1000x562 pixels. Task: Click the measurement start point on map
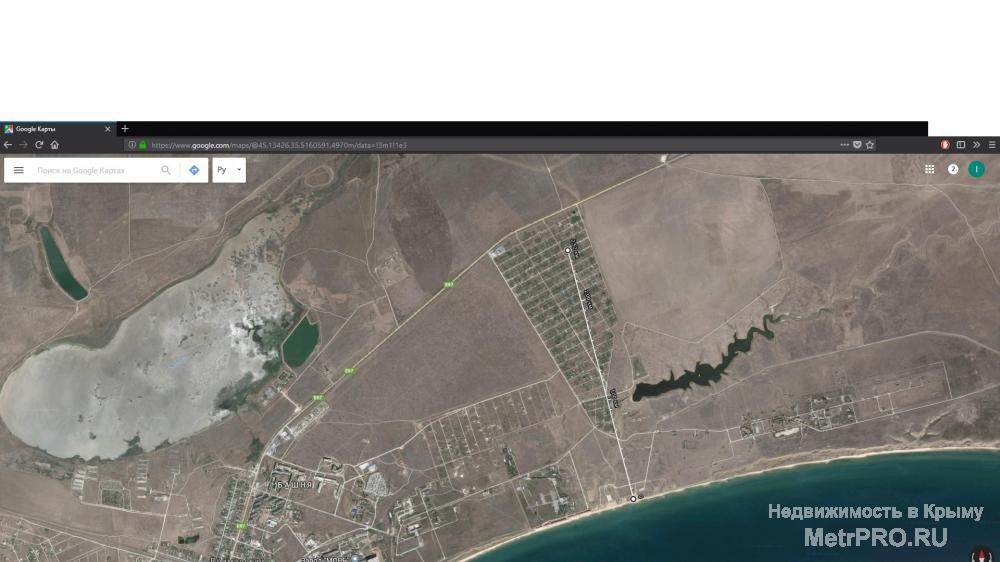click(x=568, y=251)
